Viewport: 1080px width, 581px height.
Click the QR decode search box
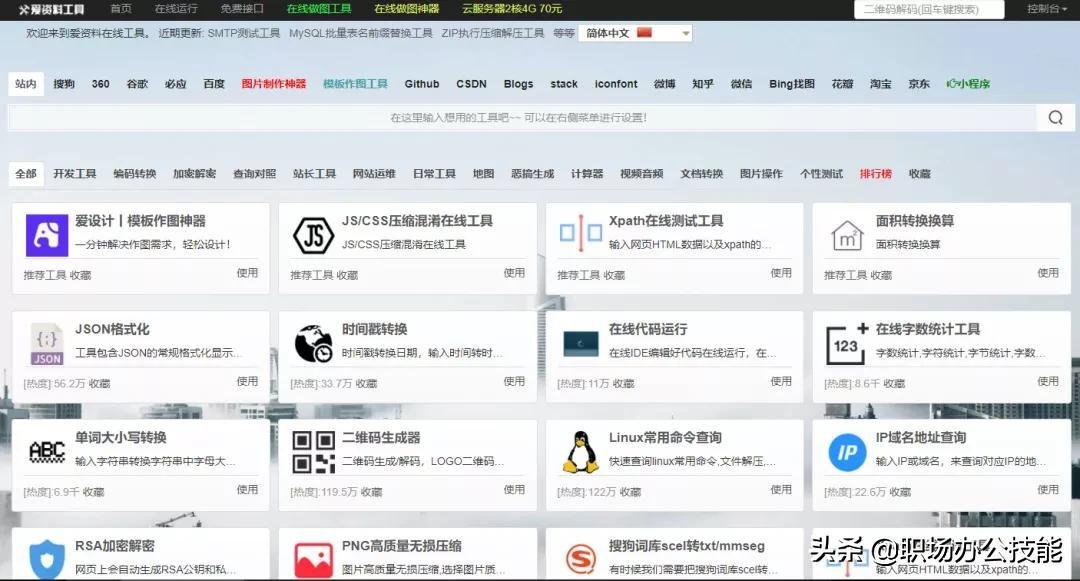[929, 9]
